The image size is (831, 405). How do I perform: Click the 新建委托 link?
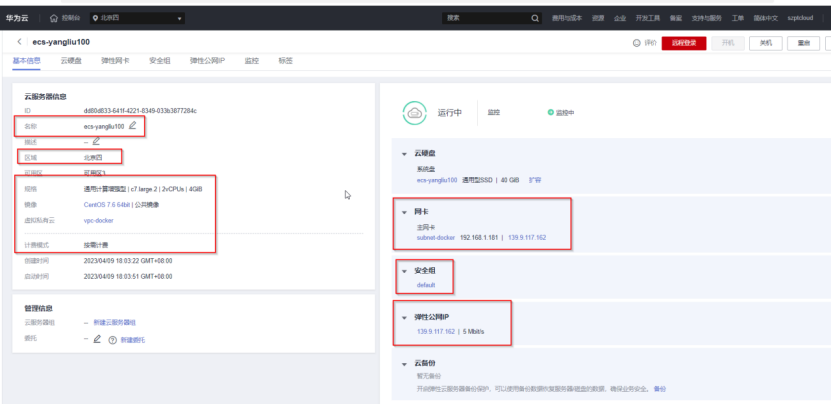pyautogui.click(x=132, y=340)
